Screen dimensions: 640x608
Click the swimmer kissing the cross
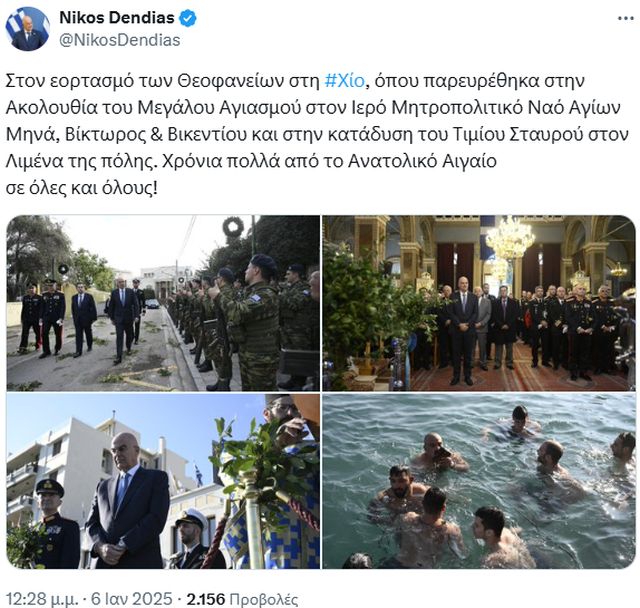click(x=438, y=453)
